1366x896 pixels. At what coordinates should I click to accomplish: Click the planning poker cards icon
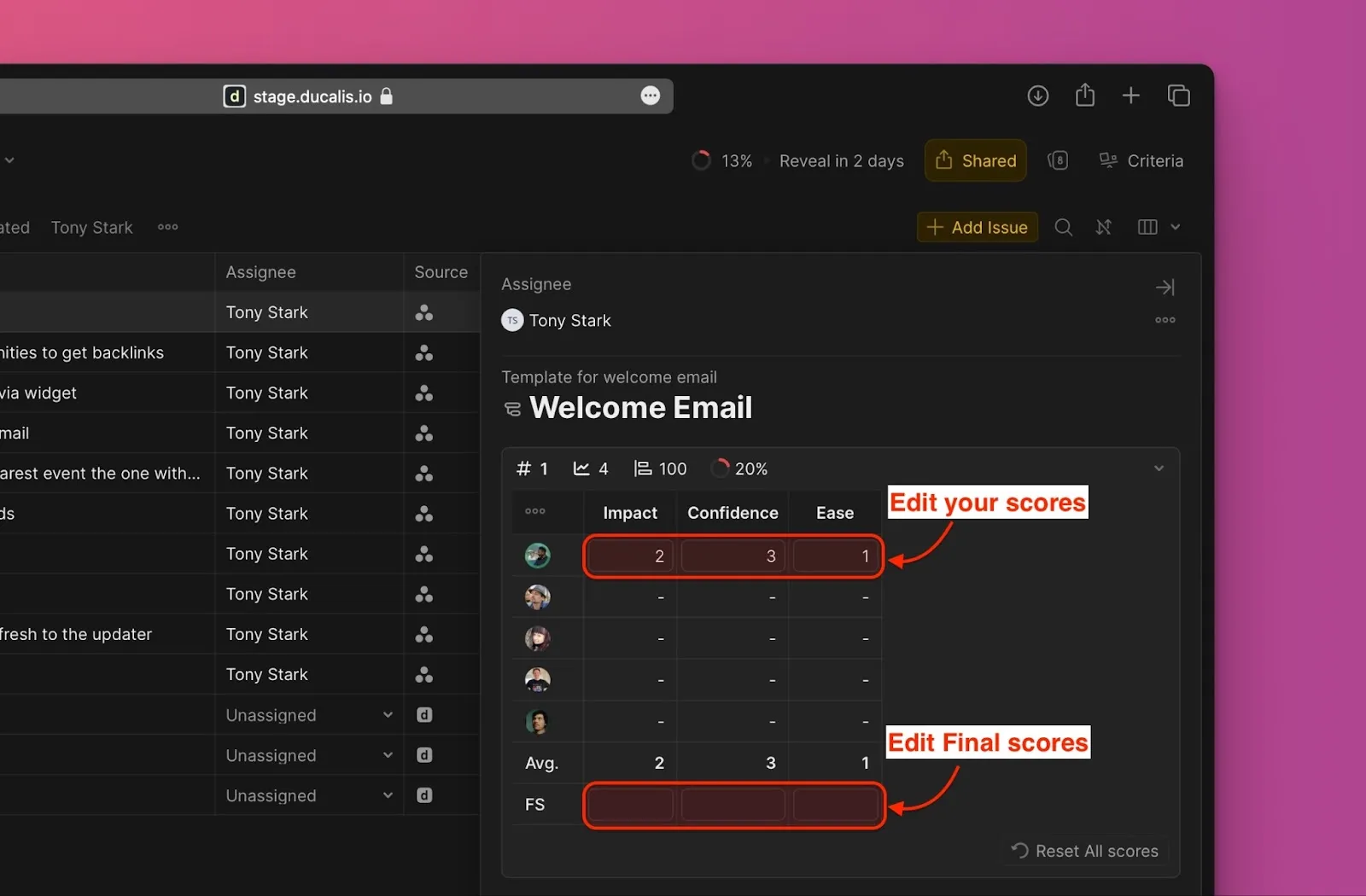(1058, 160)
